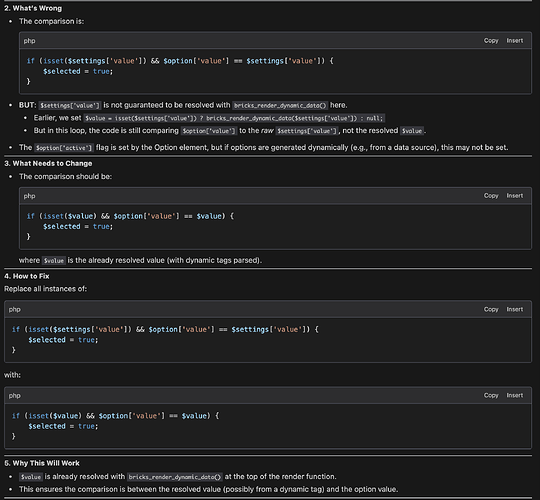Click the "3. What Needs to Change" heading
The image size is (540, 500).
coord(48,164)
